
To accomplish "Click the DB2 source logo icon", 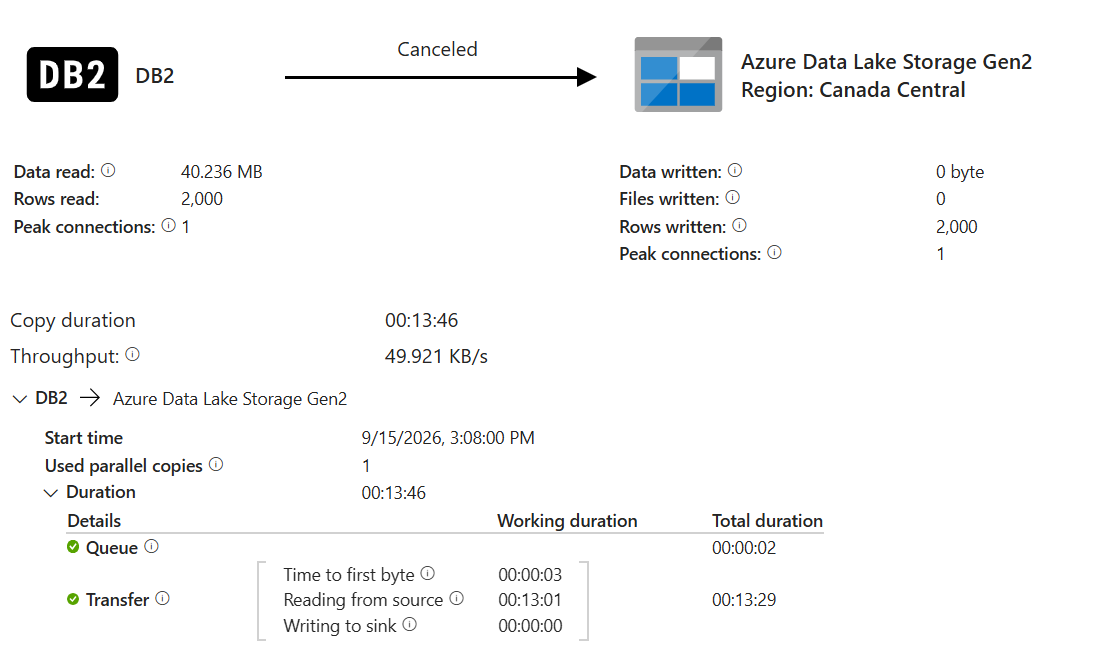I will [x=72, y=75].
